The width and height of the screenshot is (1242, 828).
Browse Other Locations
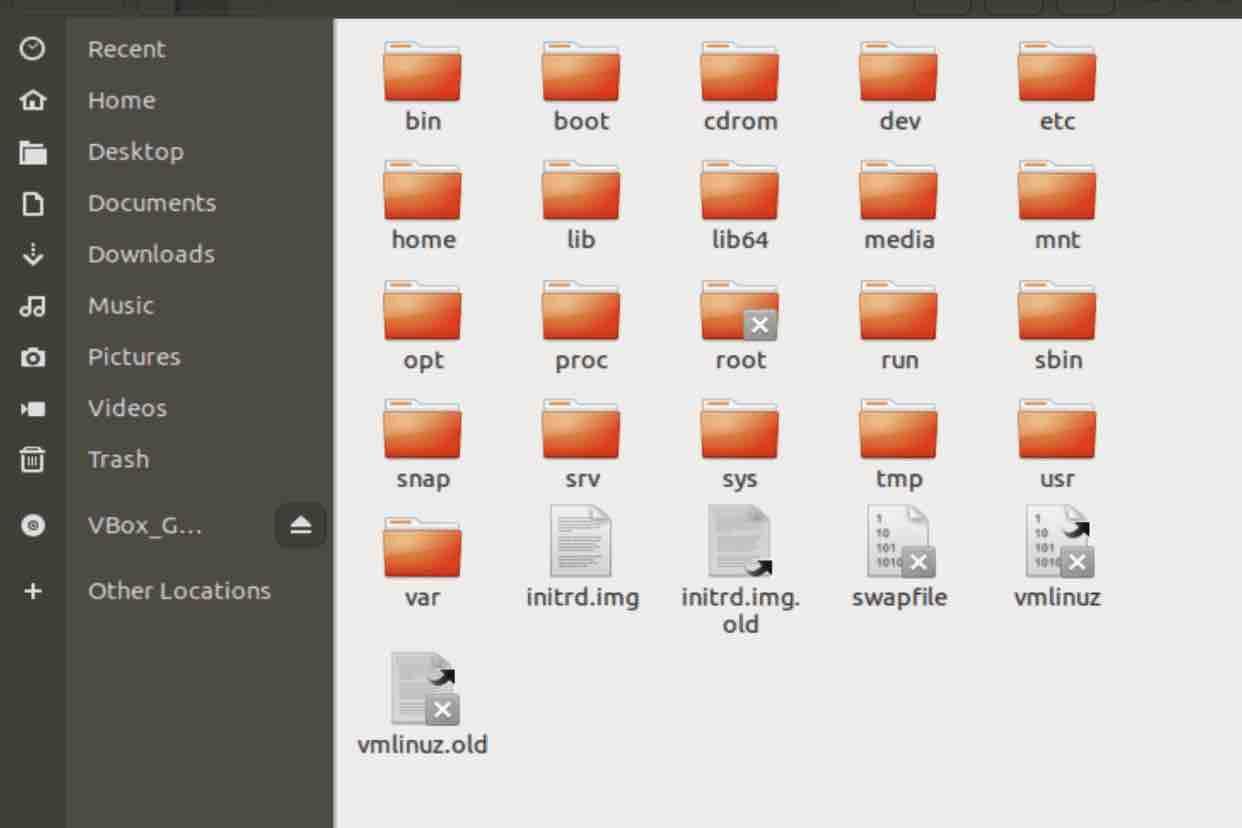click(x=178, y=590)
